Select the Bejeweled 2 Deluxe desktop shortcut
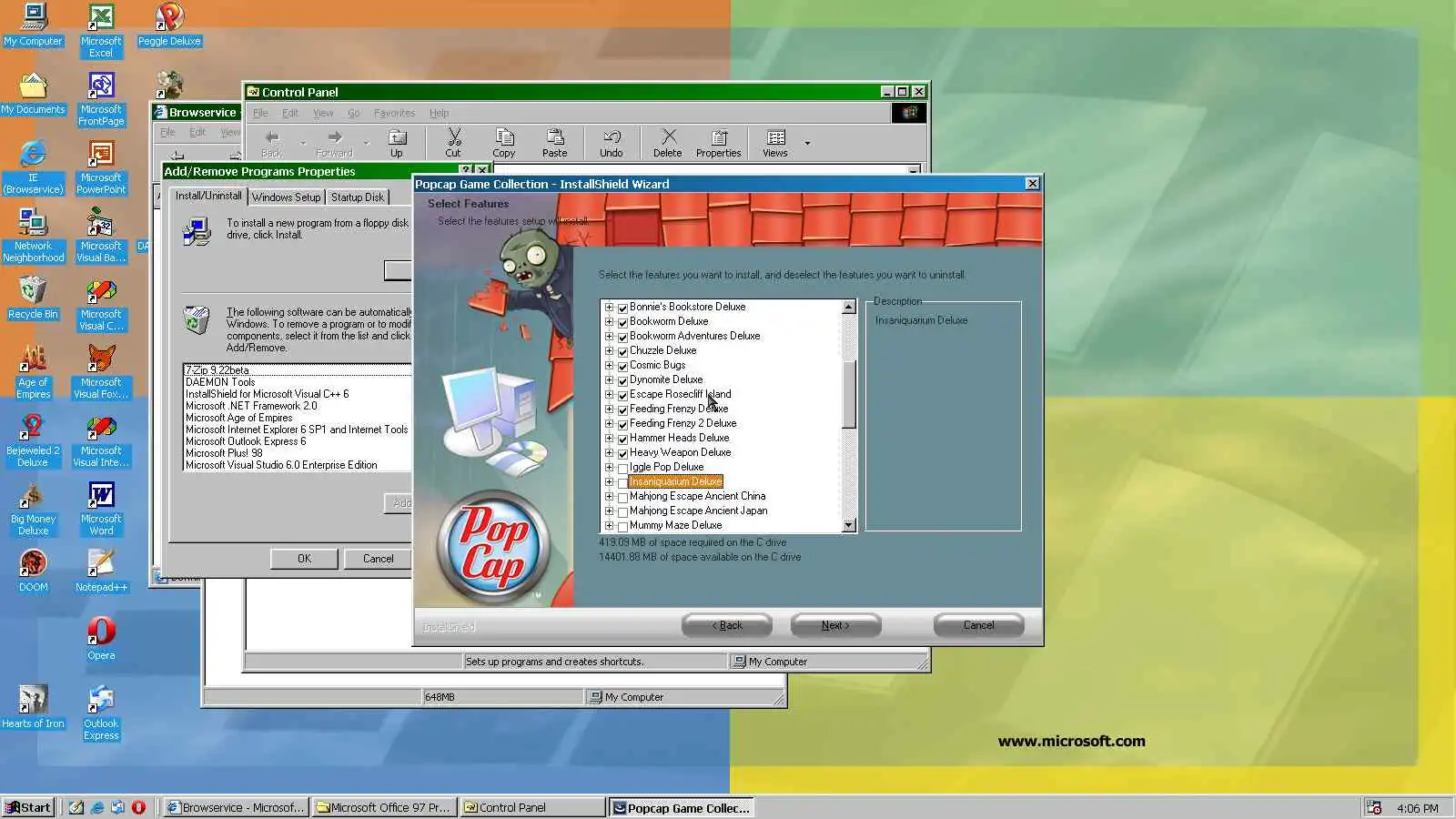 [33, 440]
